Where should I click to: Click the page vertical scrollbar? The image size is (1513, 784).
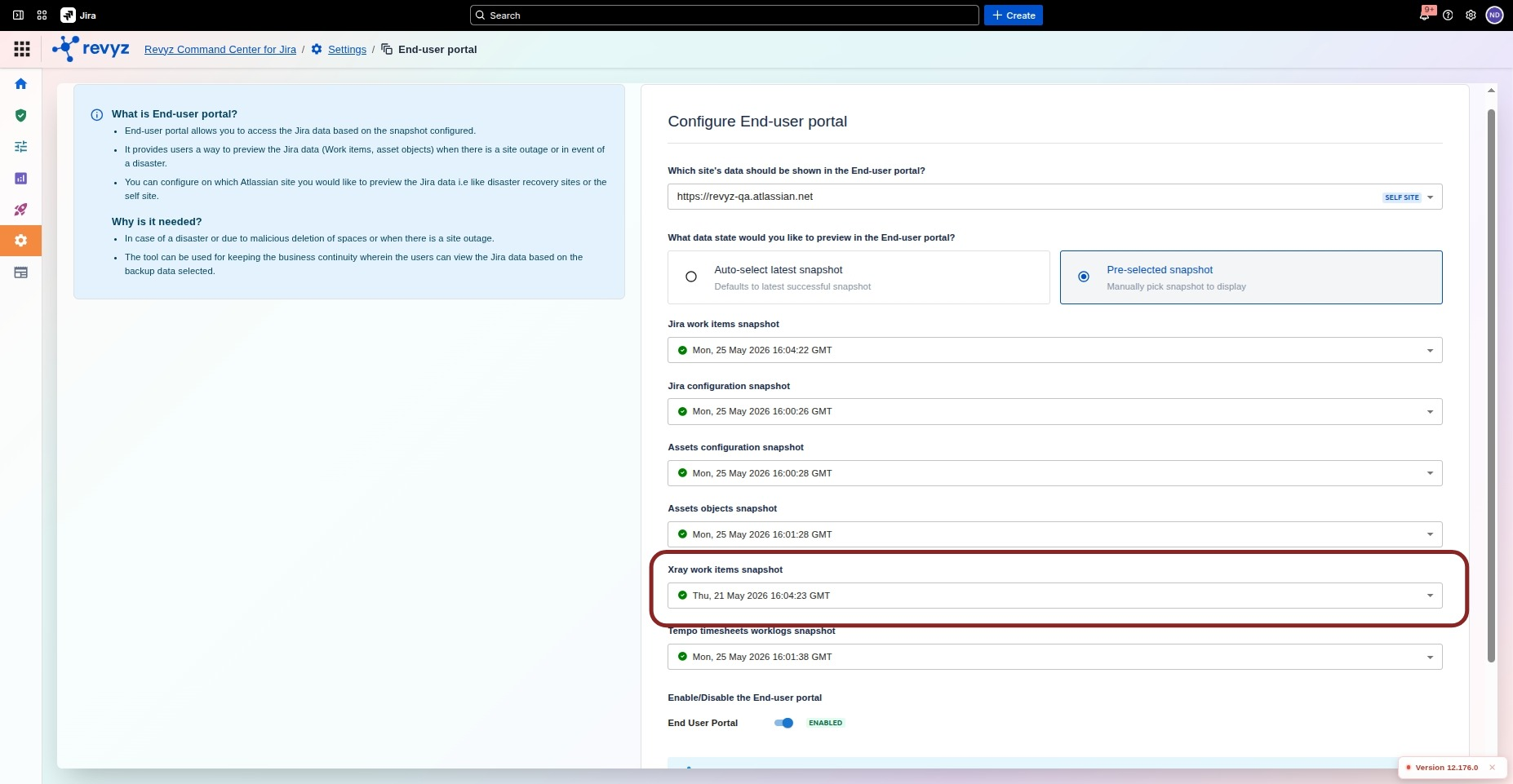point(1491,385)
